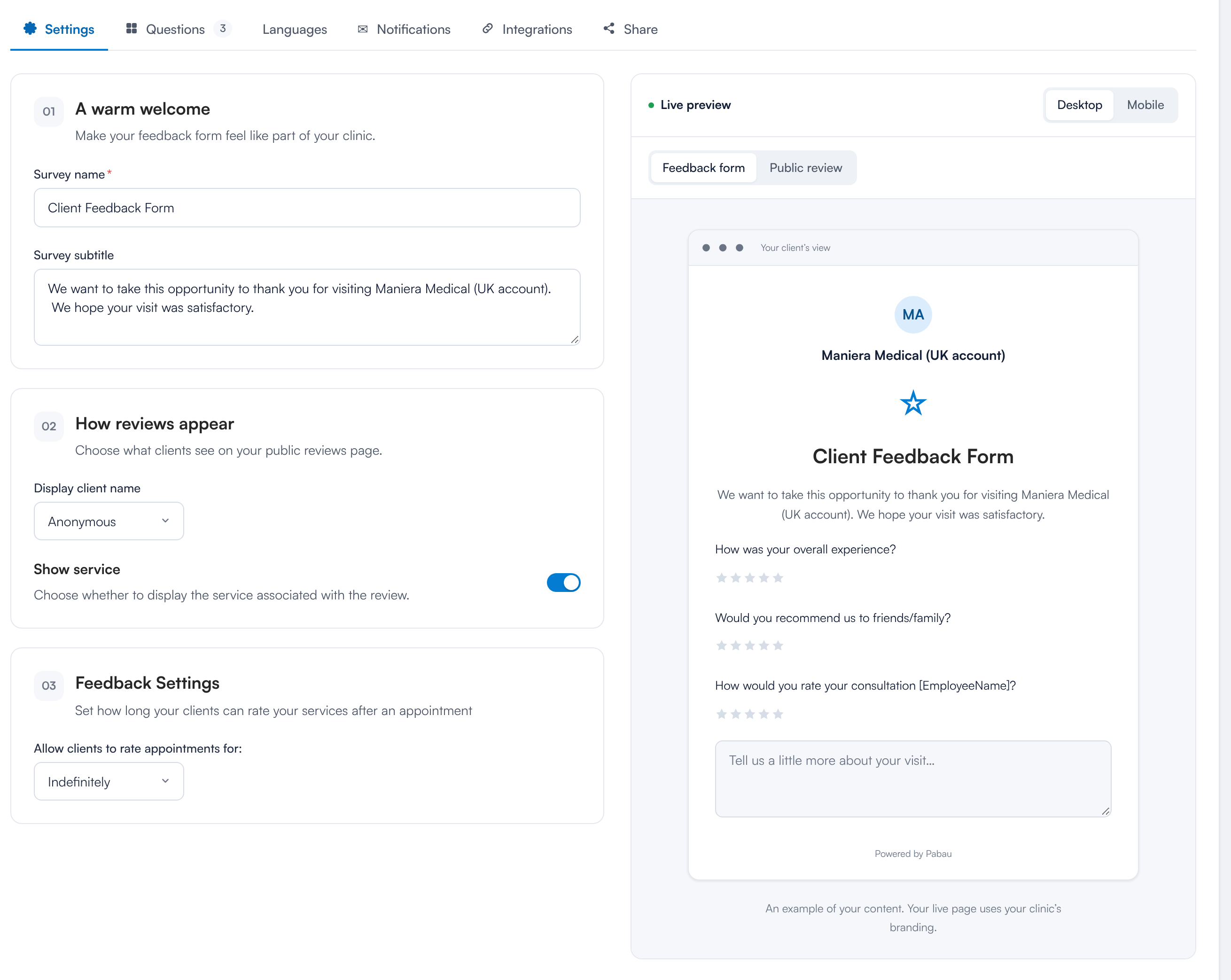This screenshot has width=1231, height=980.
Task: Select the Public review preview tab
Action: pyautogui.click(x=806, y=168)
